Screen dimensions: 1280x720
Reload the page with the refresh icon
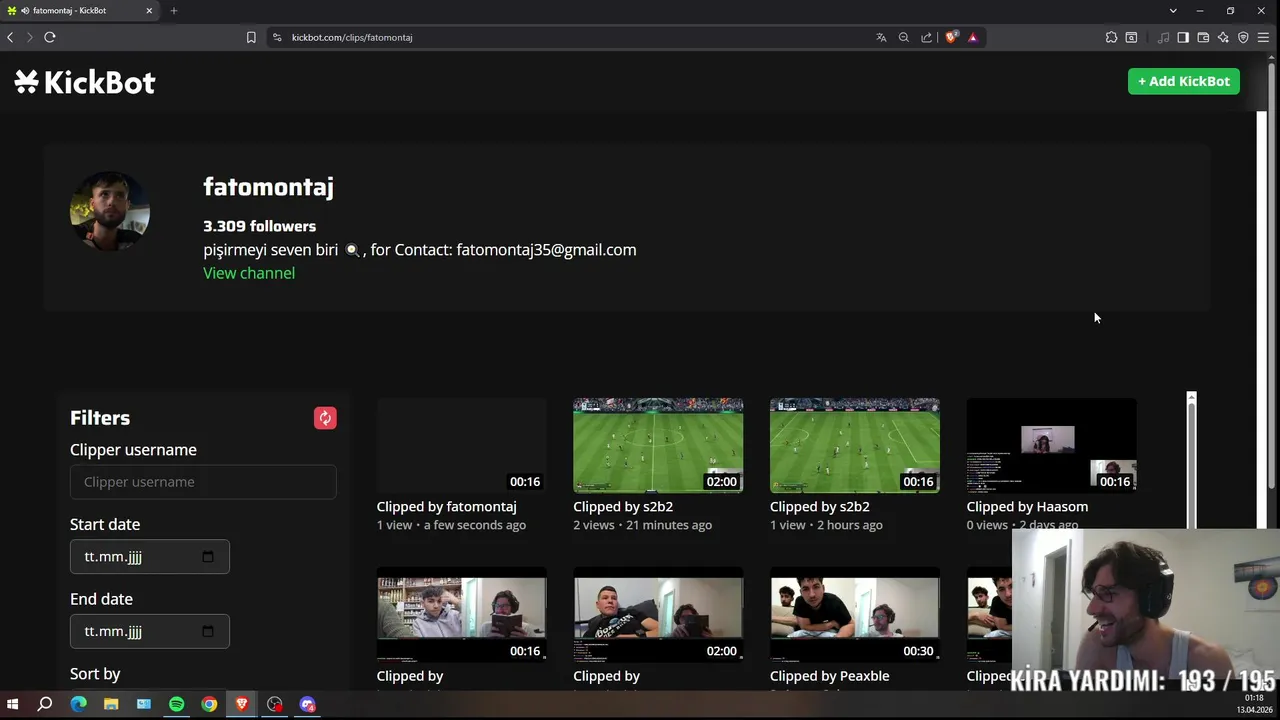pyautogui.click(x=49, y=37)
